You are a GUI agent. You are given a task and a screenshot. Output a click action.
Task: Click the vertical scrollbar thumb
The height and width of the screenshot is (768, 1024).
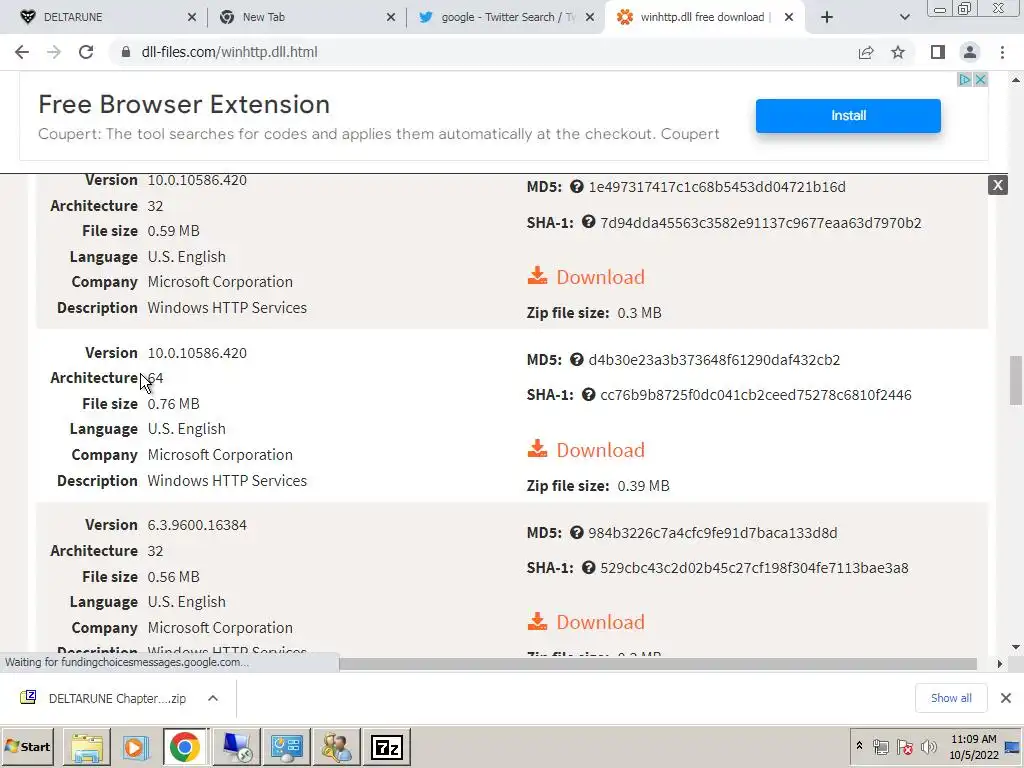(x=1016, y=381)
